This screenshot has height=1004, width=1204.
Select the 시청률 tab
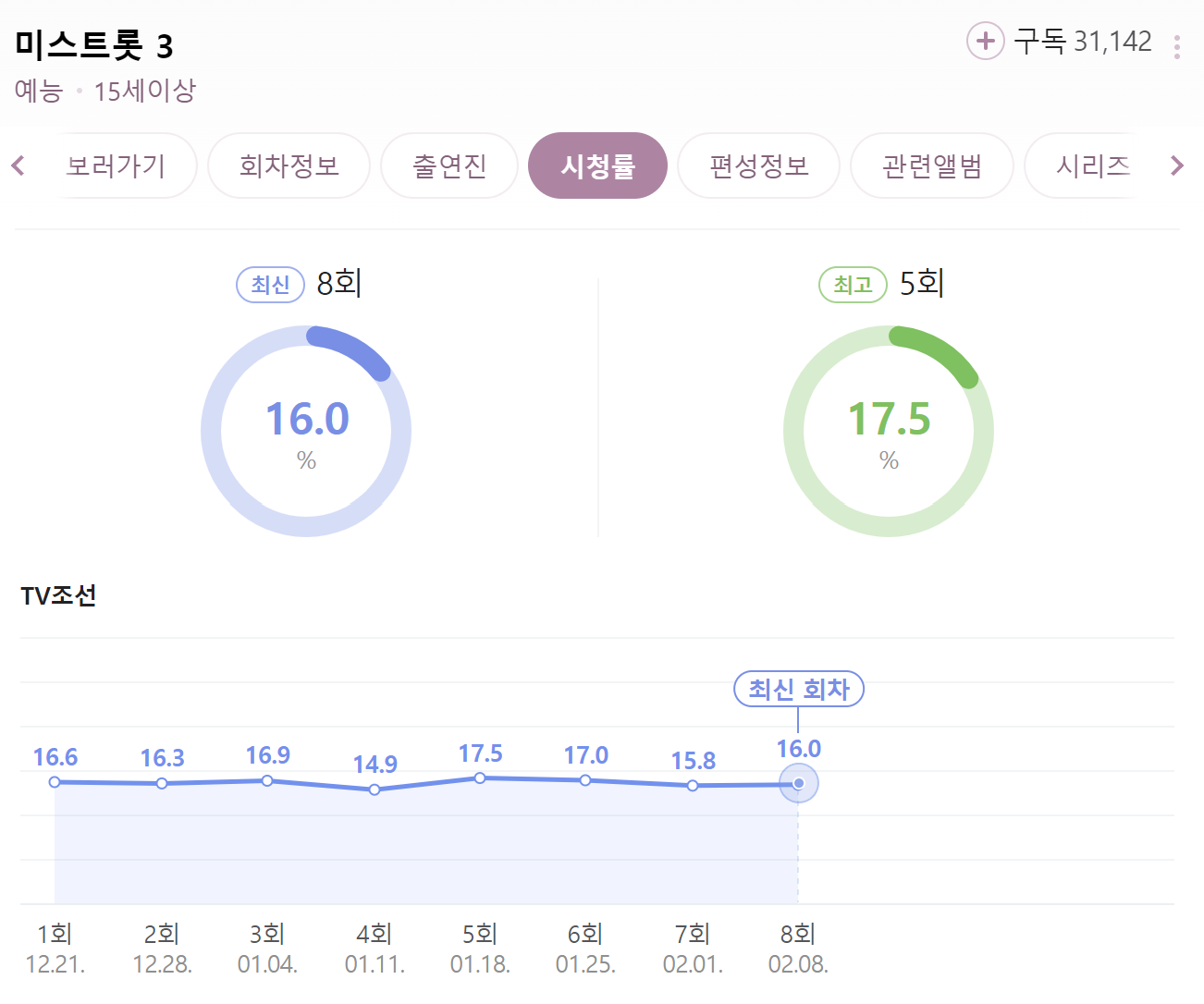coord(597,165)
